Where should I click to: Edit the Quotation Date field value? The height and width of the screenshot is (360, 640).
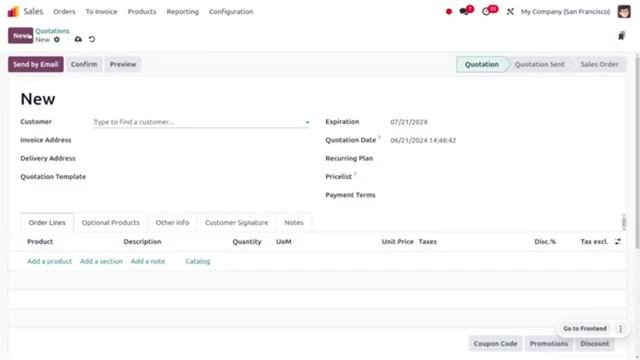(x=423, y=140)
